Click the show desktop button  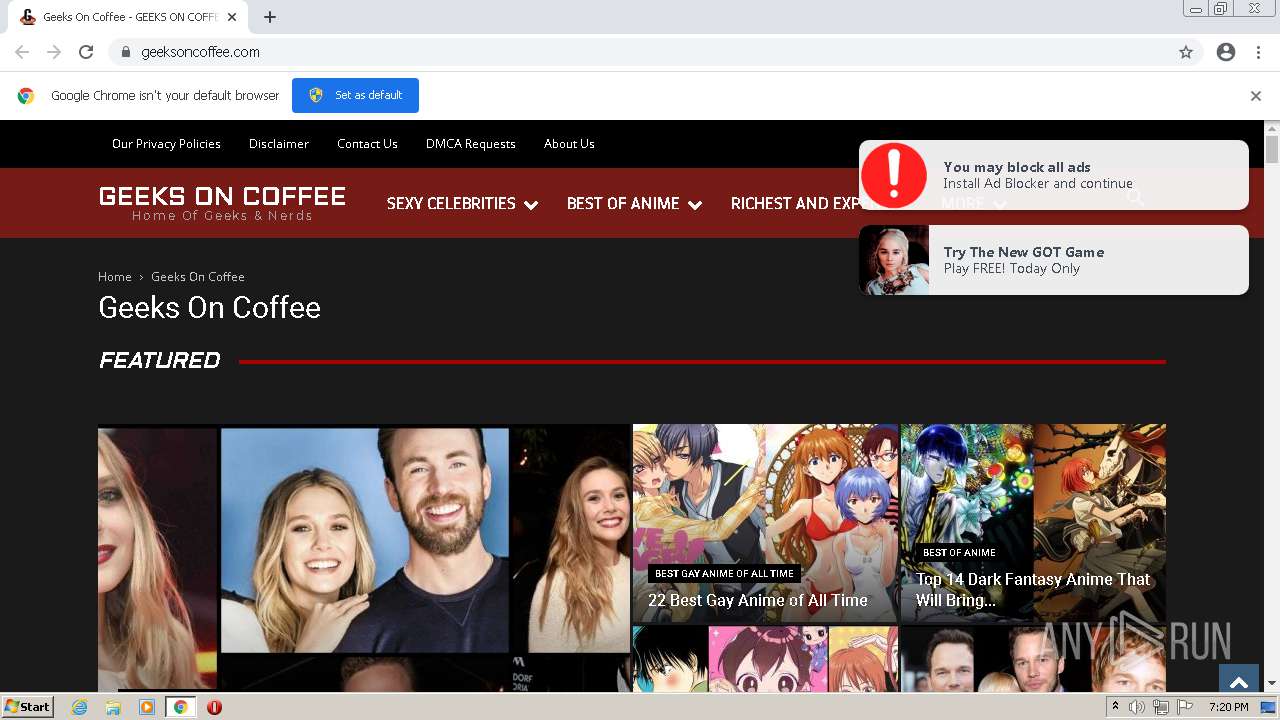click(1270, 707)
